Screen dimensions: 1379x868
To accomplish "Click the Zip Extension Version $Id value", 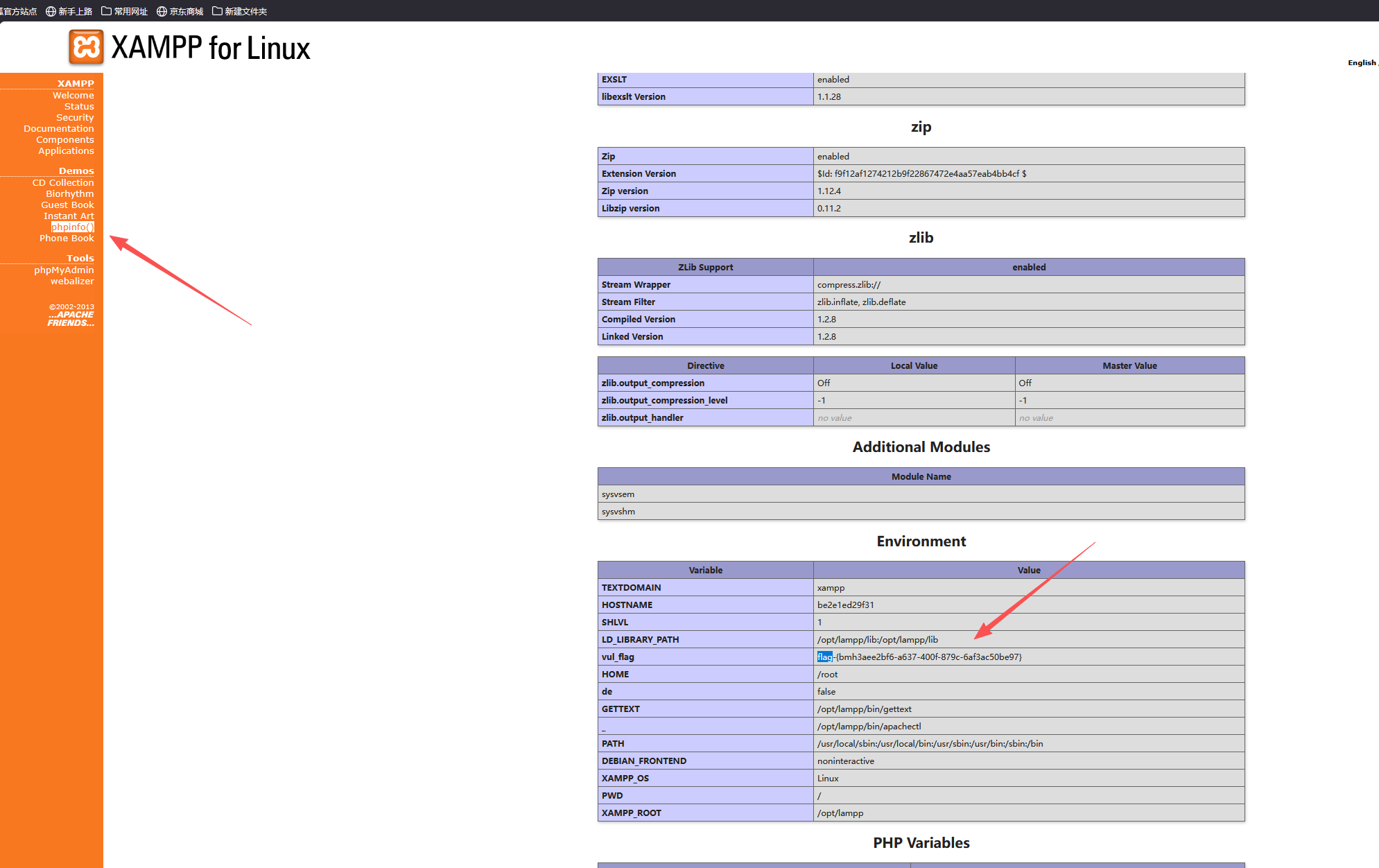I will tap(921, 173).
